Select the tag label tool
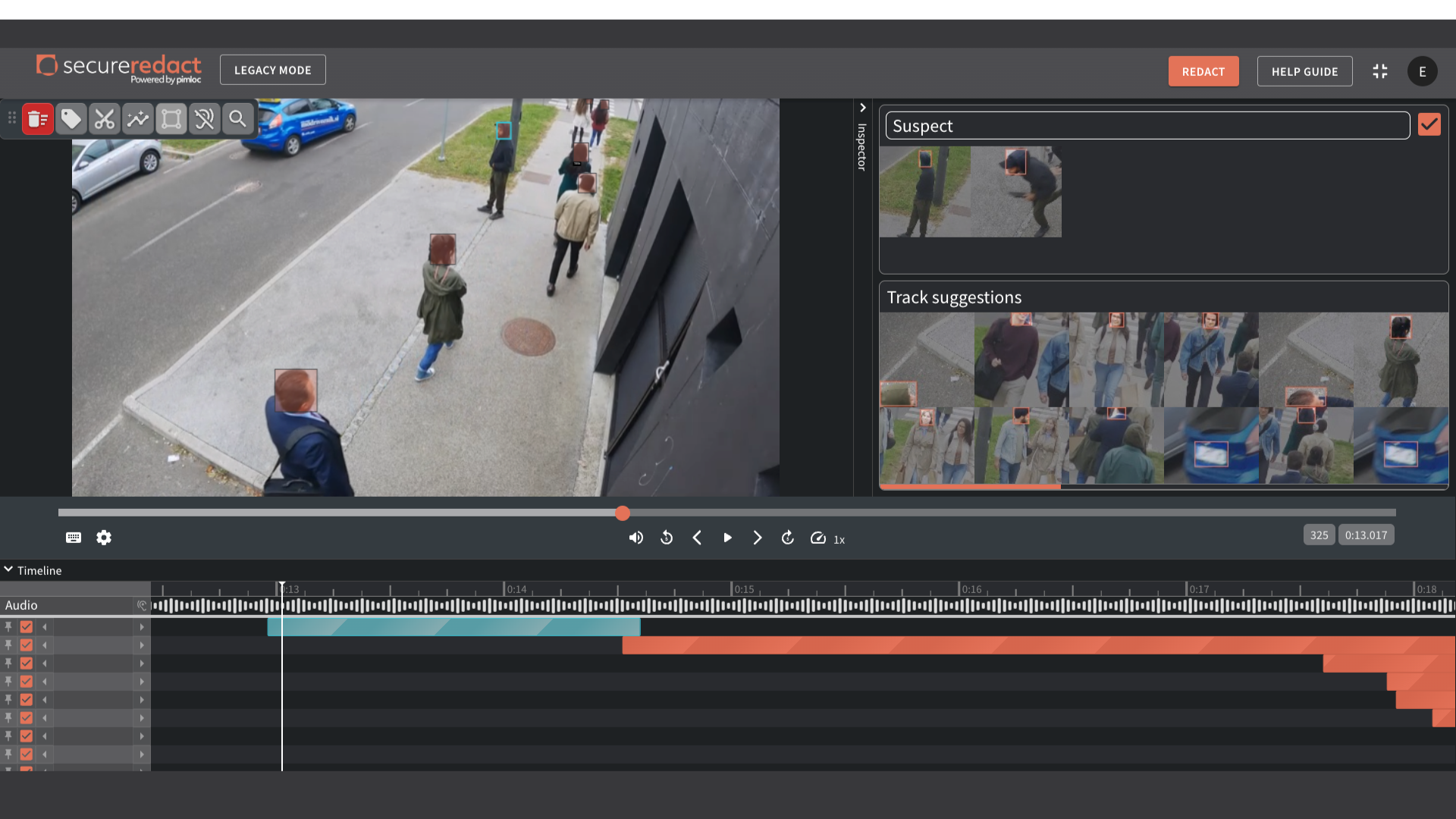Image resolution: width=1456 pixels, height=819 pixels. click(71, 119)
